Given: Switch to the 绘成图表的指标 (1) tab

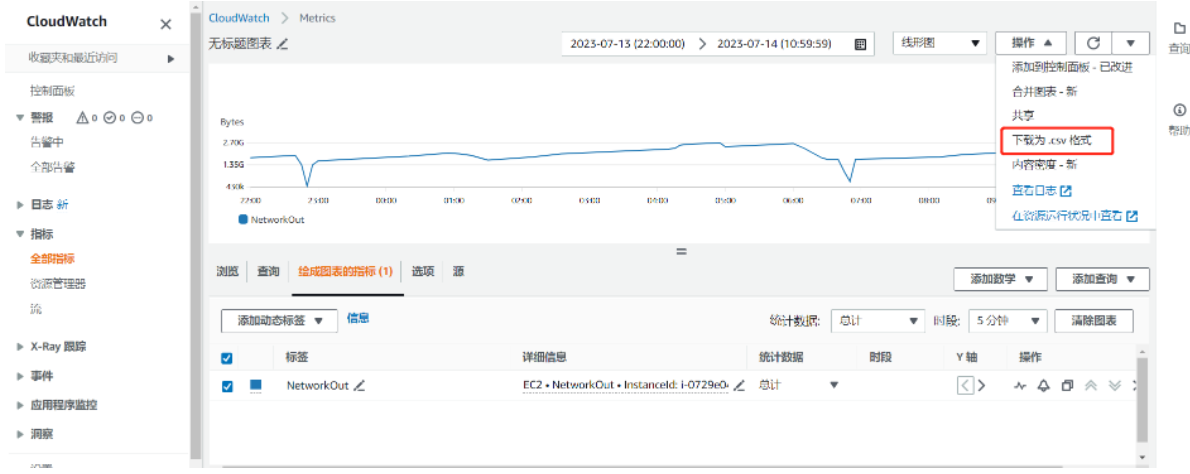Looking at the screenshot, I should pos(345,272).
